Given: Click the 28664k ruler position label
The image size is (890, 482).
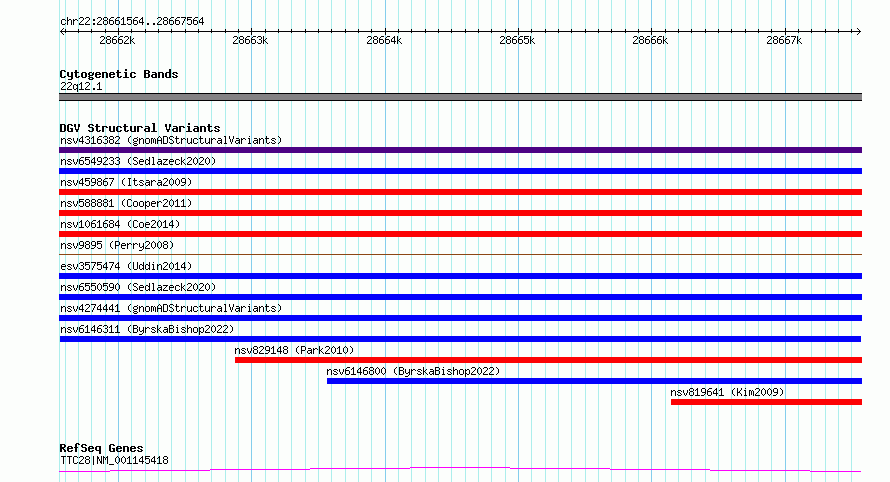Looking at the screenshot, I should [x=384, y=41].
